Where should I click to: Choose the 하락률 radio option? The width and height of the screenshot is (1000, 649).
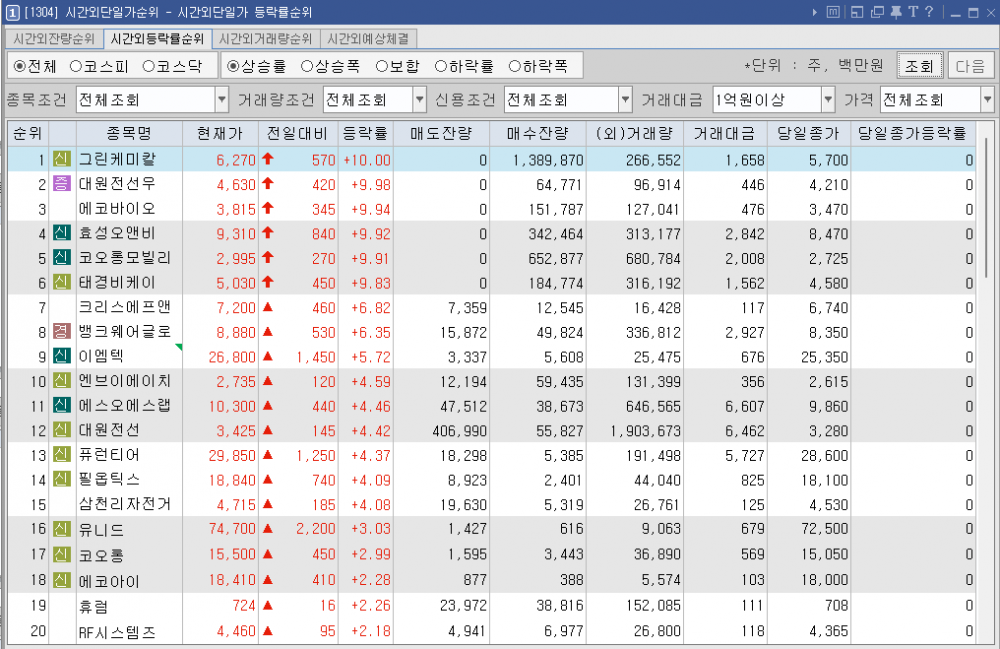click(441, 66)
